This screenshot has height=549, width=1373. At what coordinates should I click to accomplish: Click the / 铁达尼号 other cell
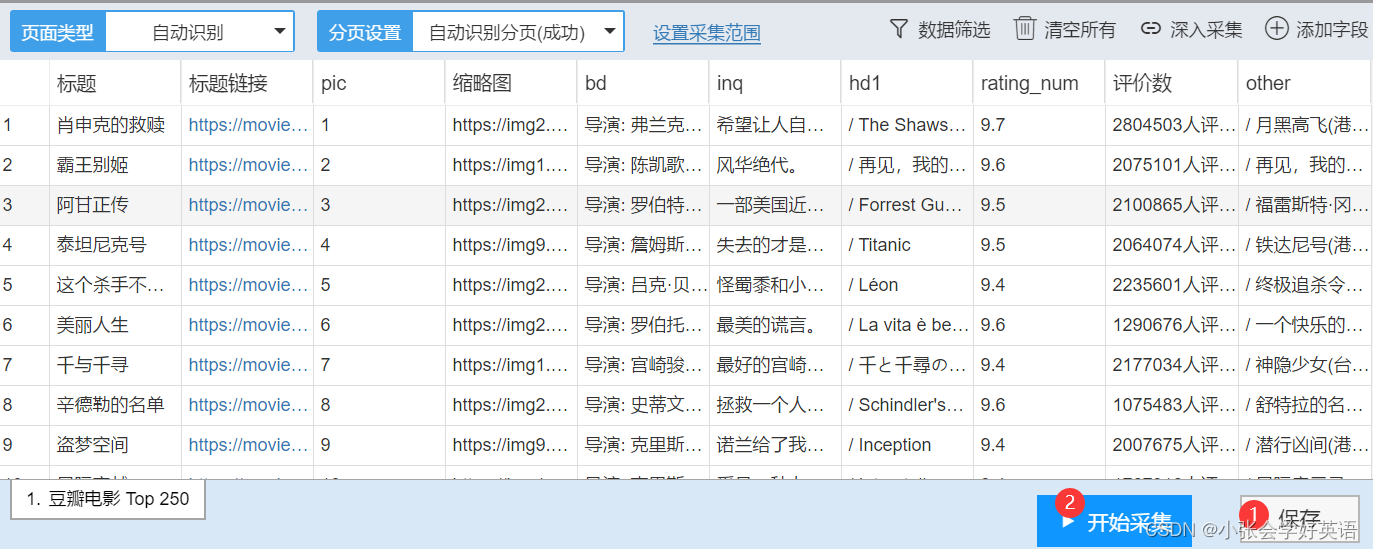point(1304,245)
